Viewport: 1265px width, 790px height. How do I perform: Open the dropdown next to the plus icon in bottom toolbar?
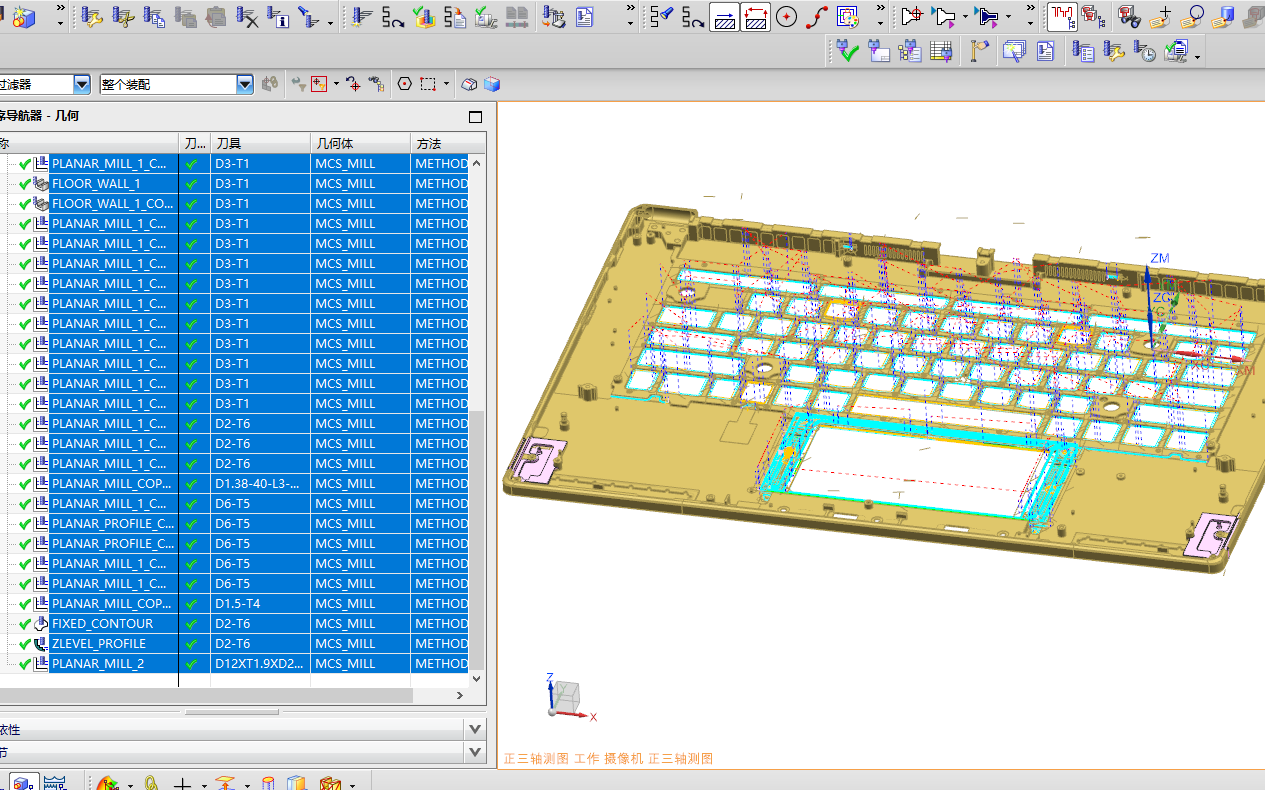203,785
